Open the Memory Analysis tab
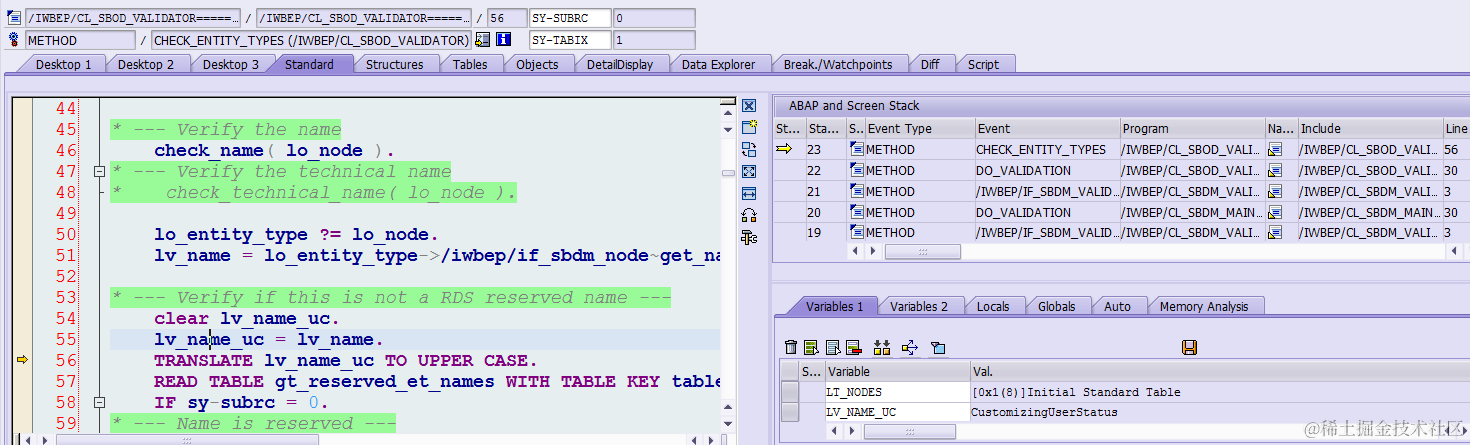Screen dimensions: 1470x445 [1203, 307]
